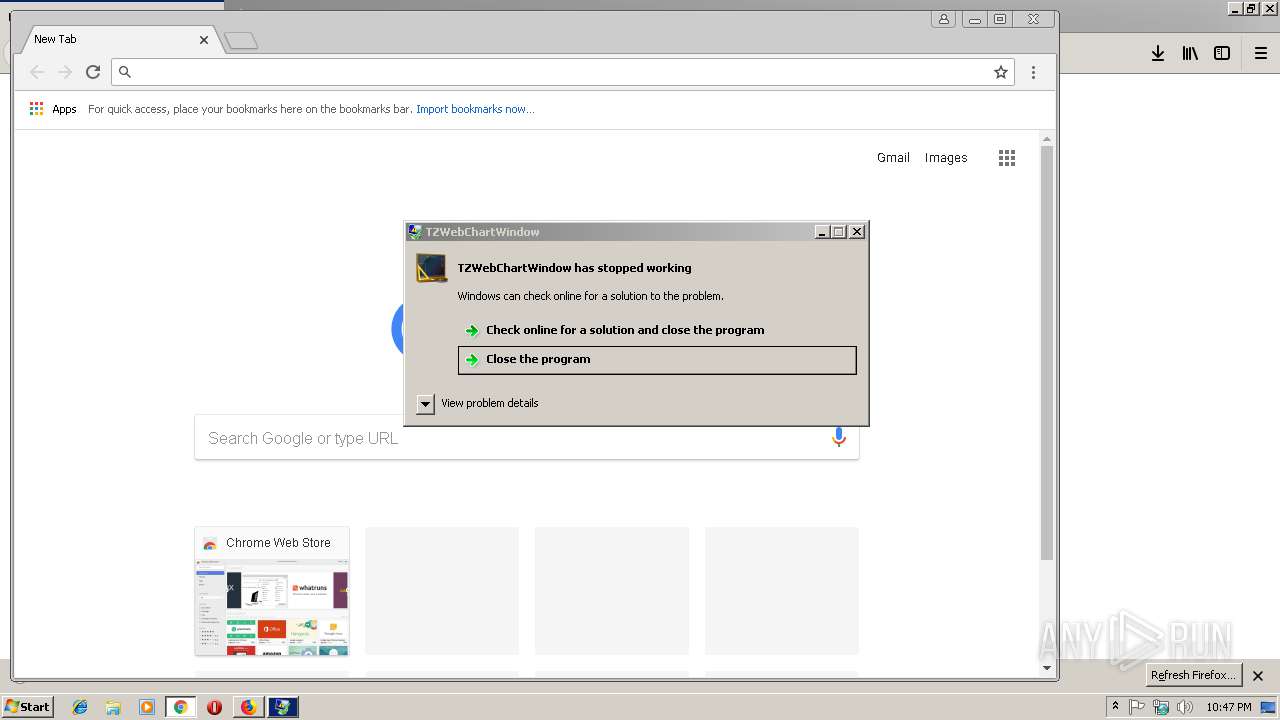The image size is (1280, 720).
Task: Open Firefox downloads arrow icon
Action: tap(1158, 54)
